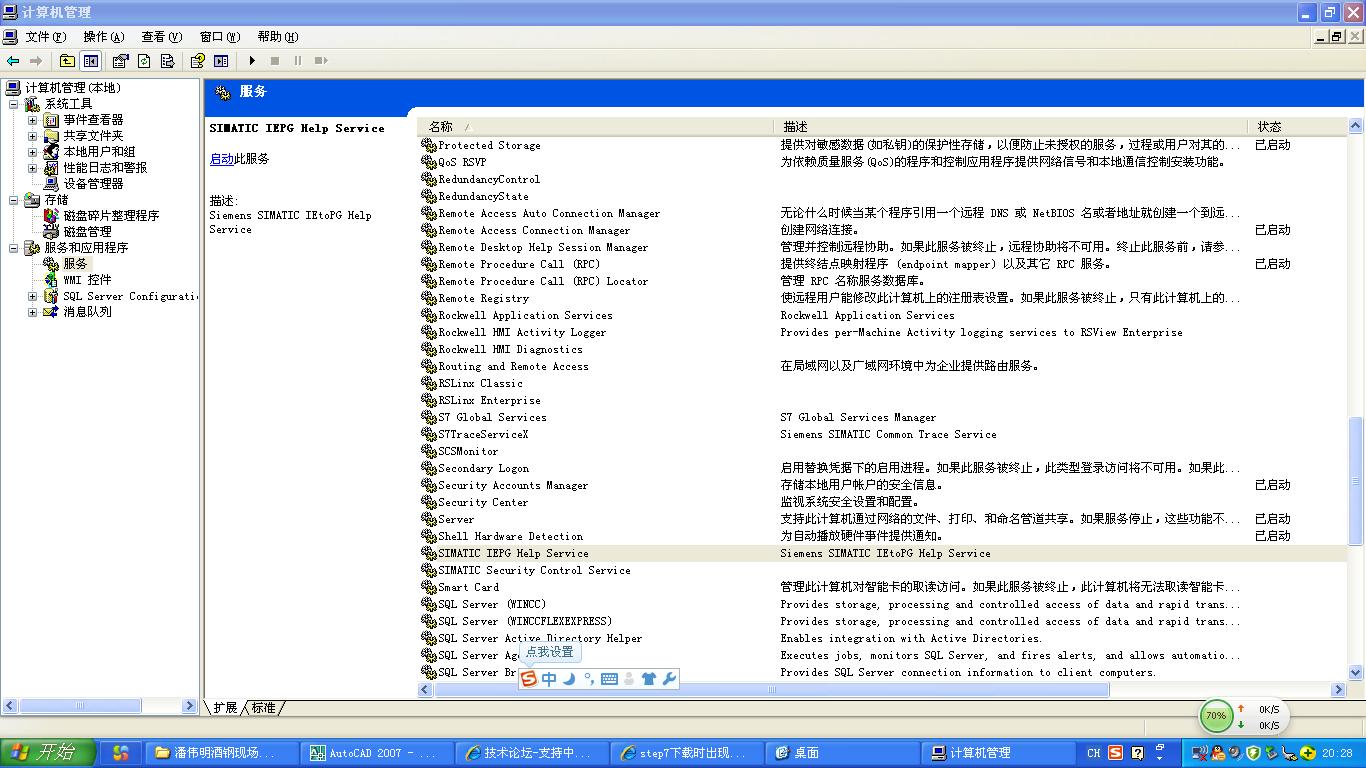This screenshot has width=1366, height=768.
Task: Expand the 消息队列 node
Action: tap(32, 312)
